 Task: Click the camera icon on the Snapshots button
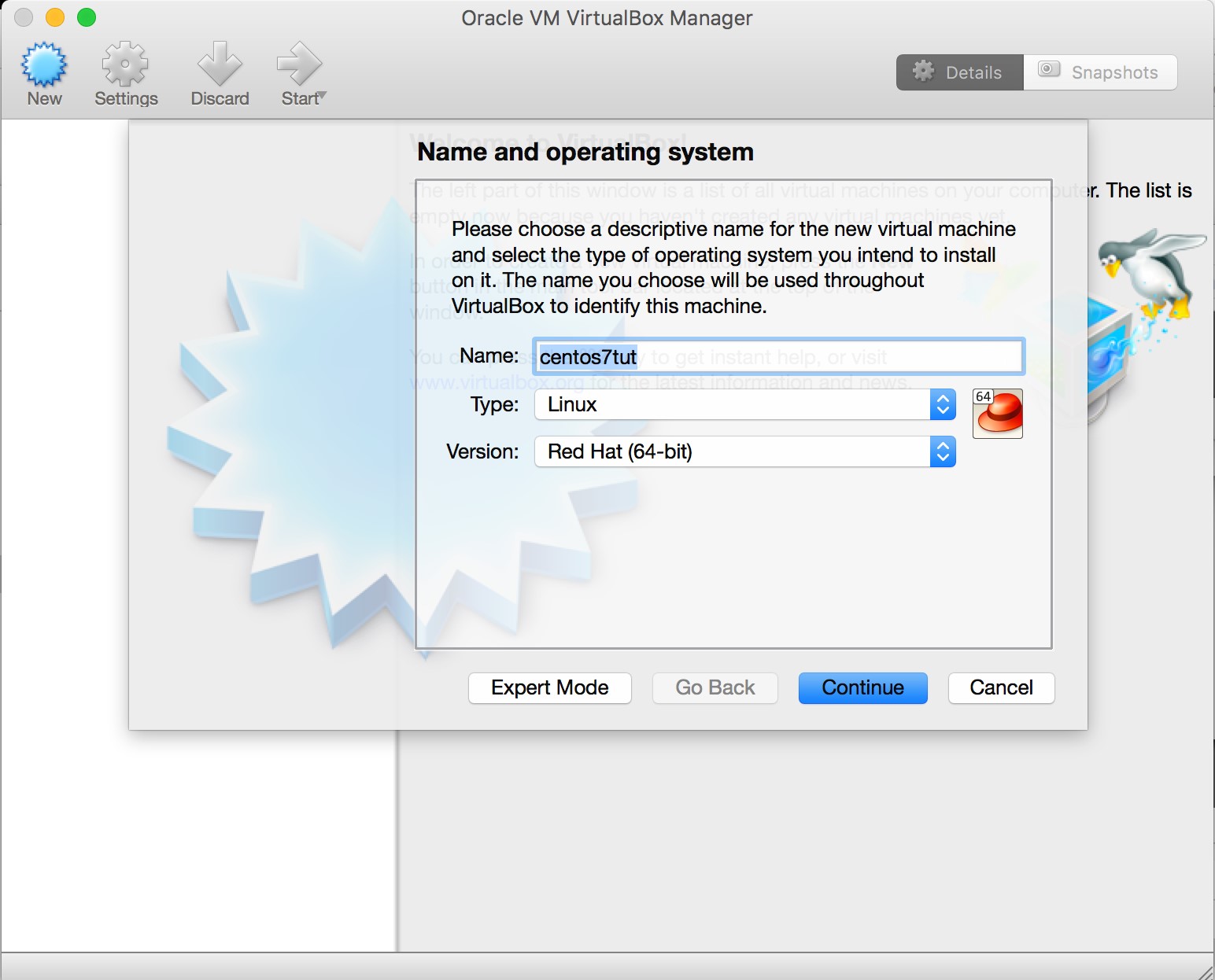coord(1047,69)
